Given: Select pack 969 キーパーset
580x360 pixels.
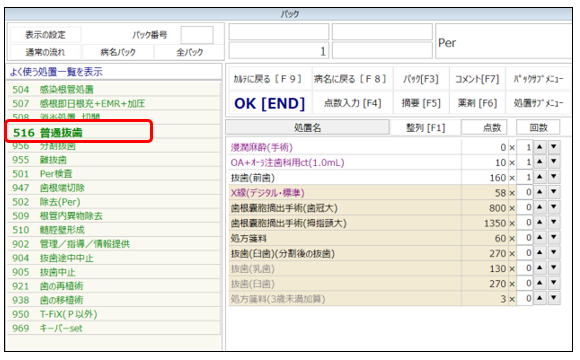Looking at the screenshot, I should tap(114, 329).
